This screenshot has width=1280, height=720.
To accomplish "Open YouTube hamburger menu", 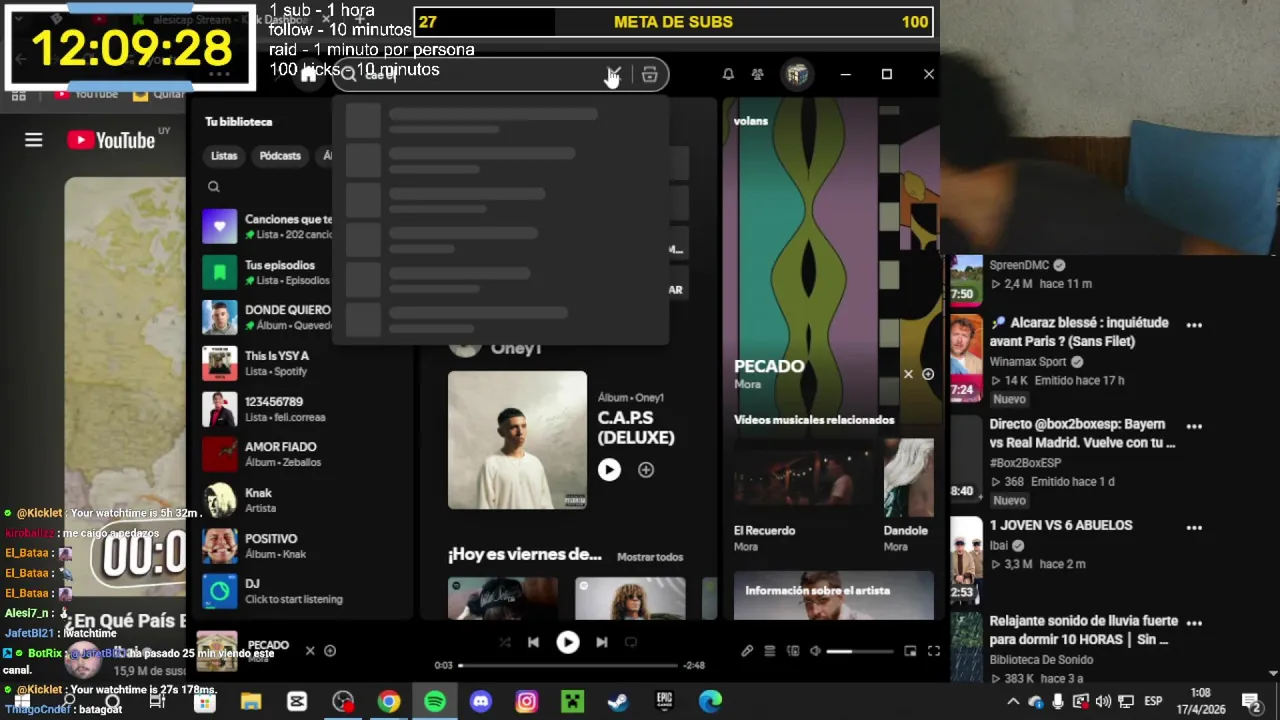I will click(34, 140).
